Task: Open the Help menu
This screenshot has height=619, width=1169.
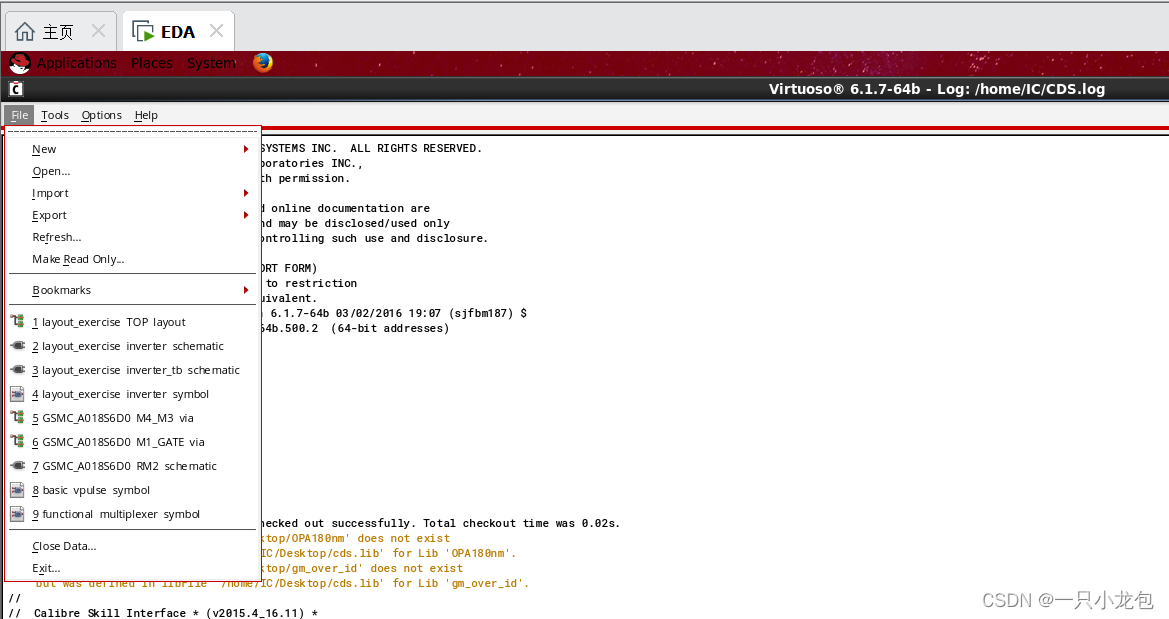Action: click(146, 115)
